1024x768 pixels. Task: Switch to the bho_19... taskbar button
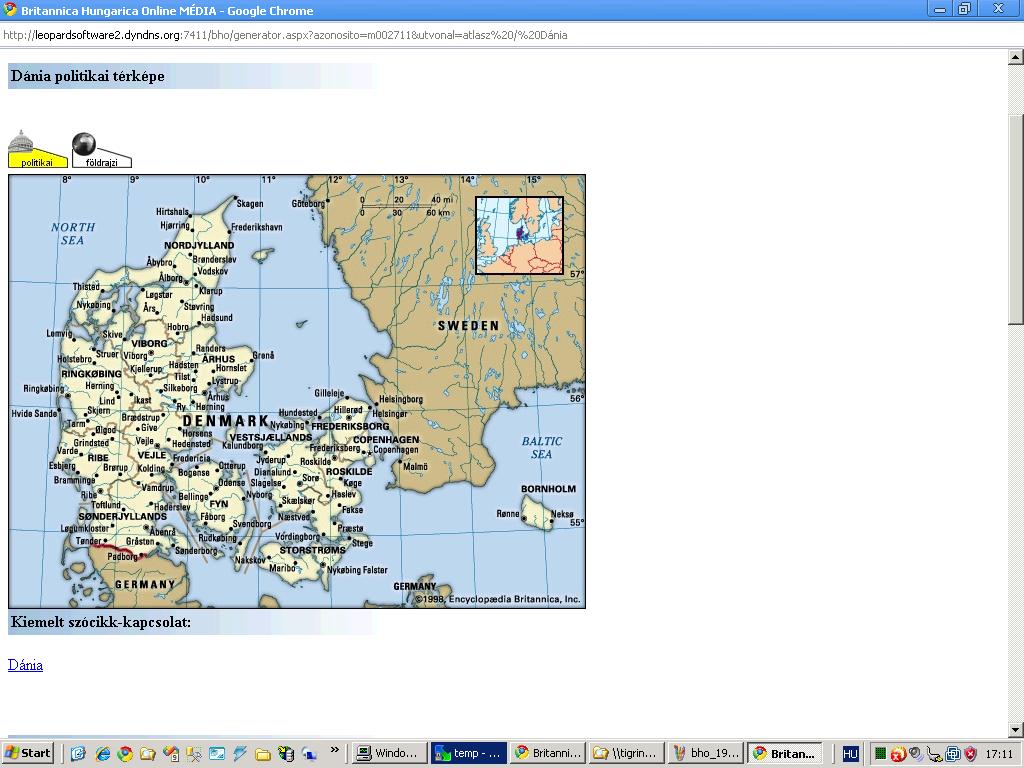706,753
